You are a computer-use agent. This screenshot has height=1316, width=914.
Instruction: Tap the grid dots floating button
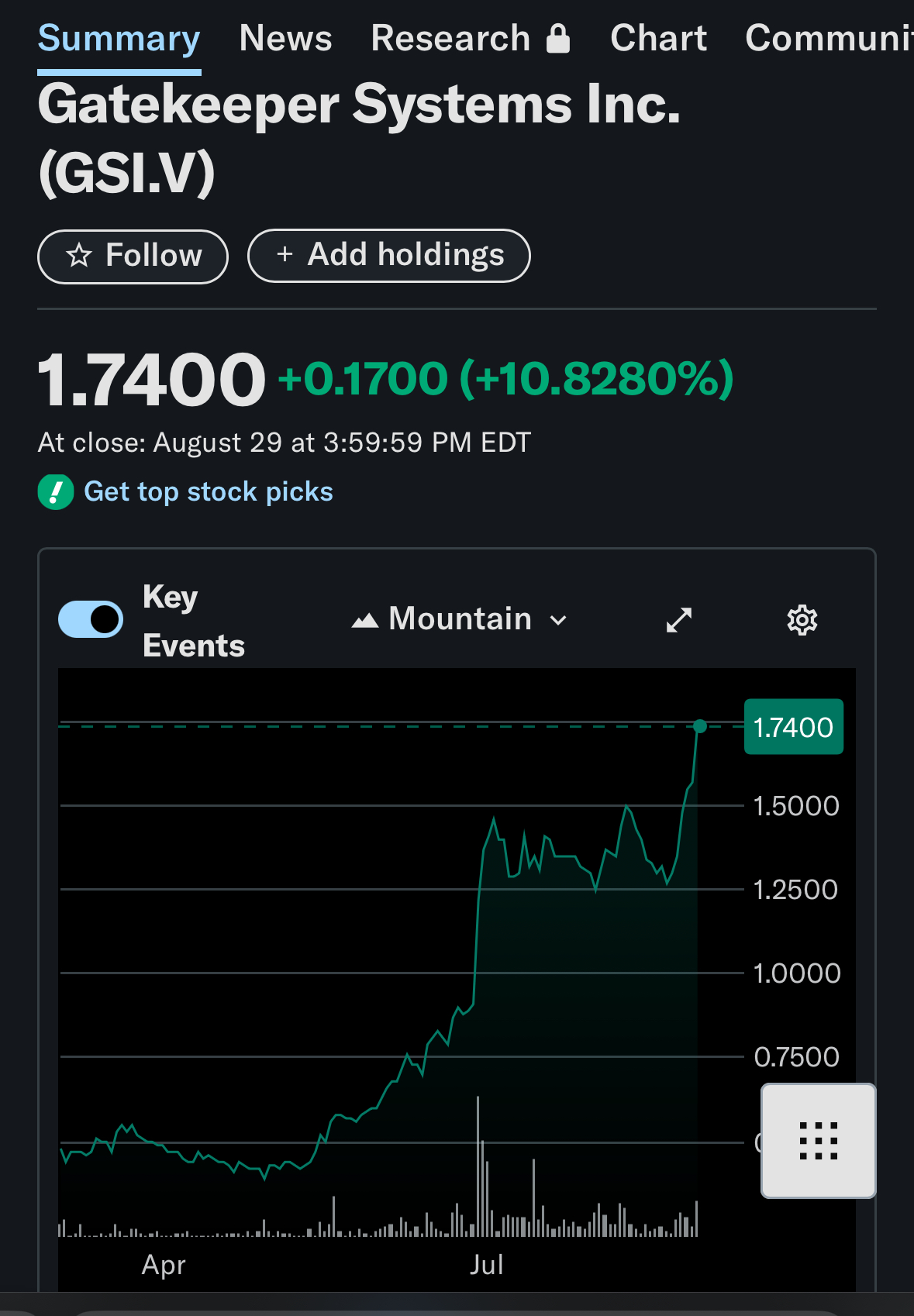[x=819, y=1141]
